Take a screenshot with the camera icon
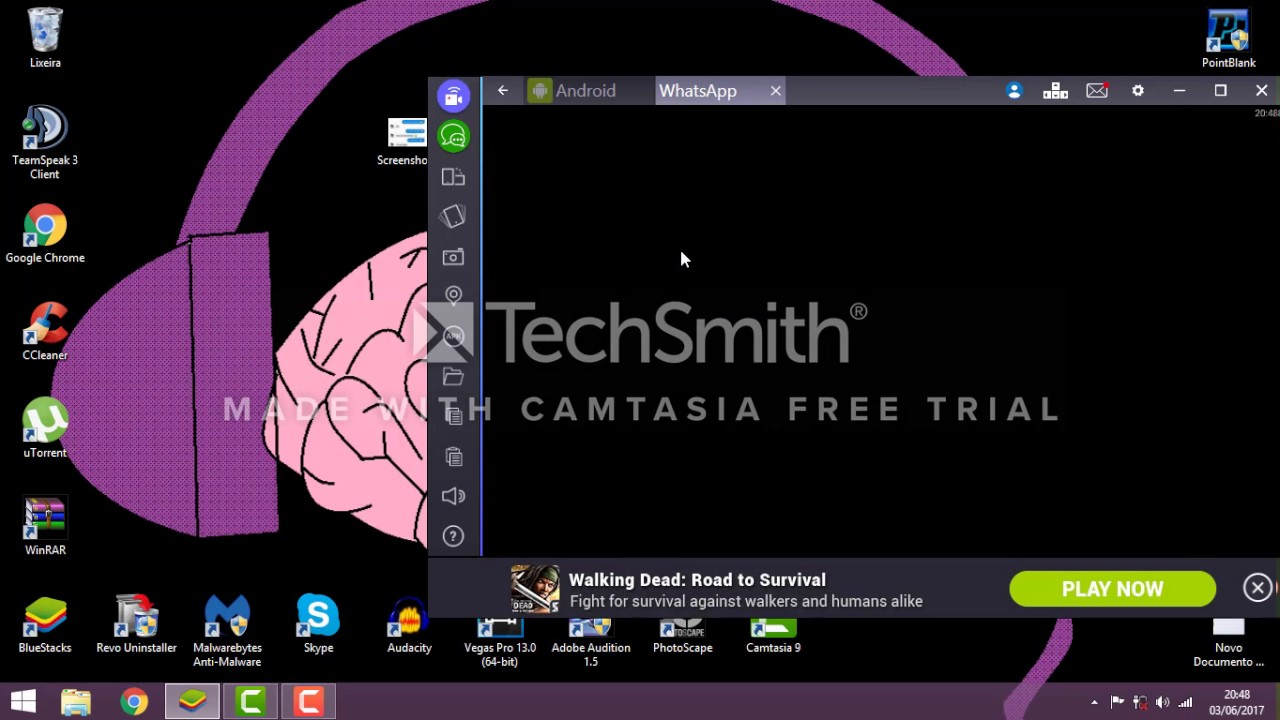This screenshot has height=720, width=1280. point(453,257)
